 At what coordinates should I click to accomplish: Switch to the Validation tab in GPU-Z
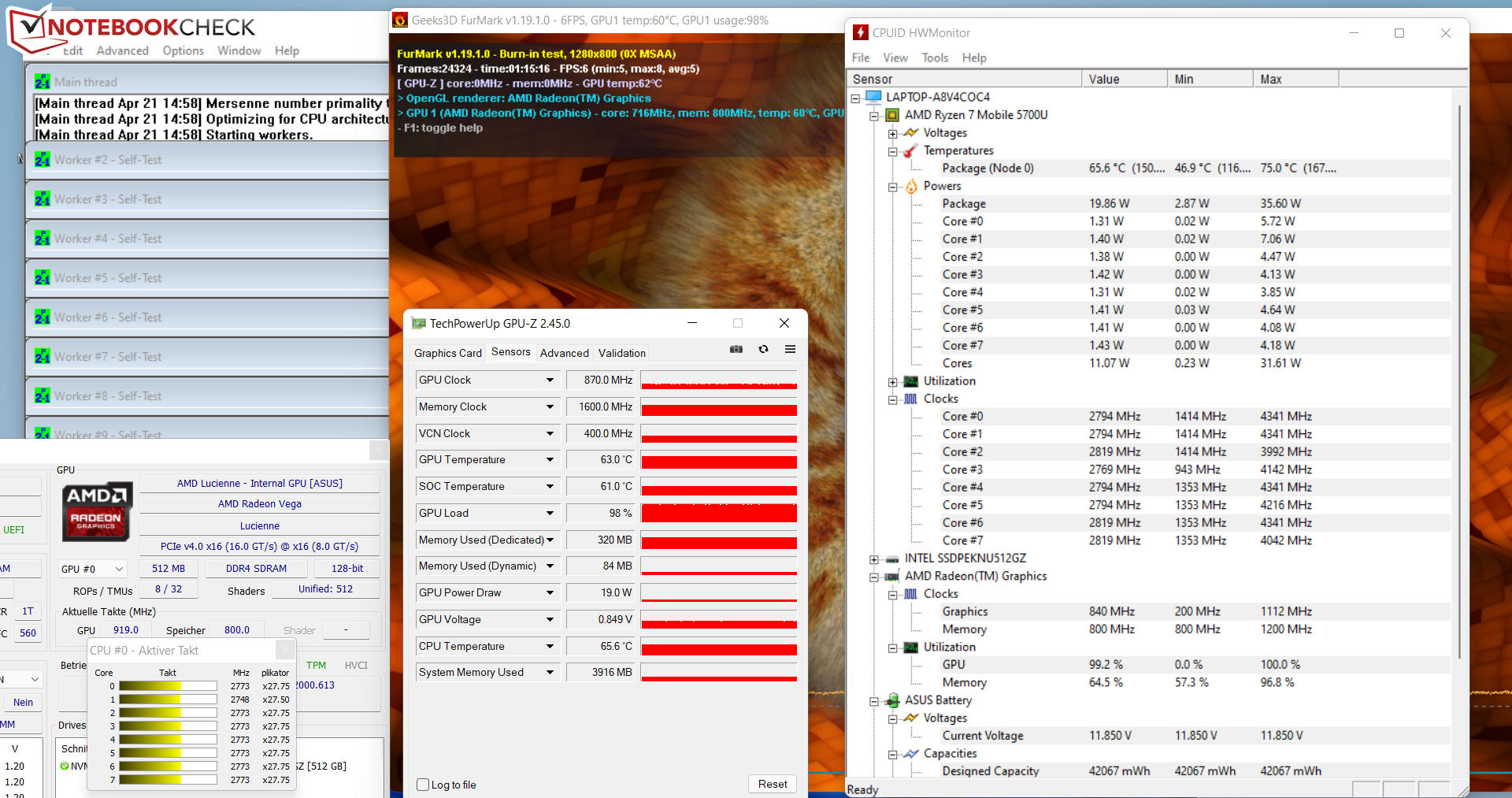(x=621, y=353)
